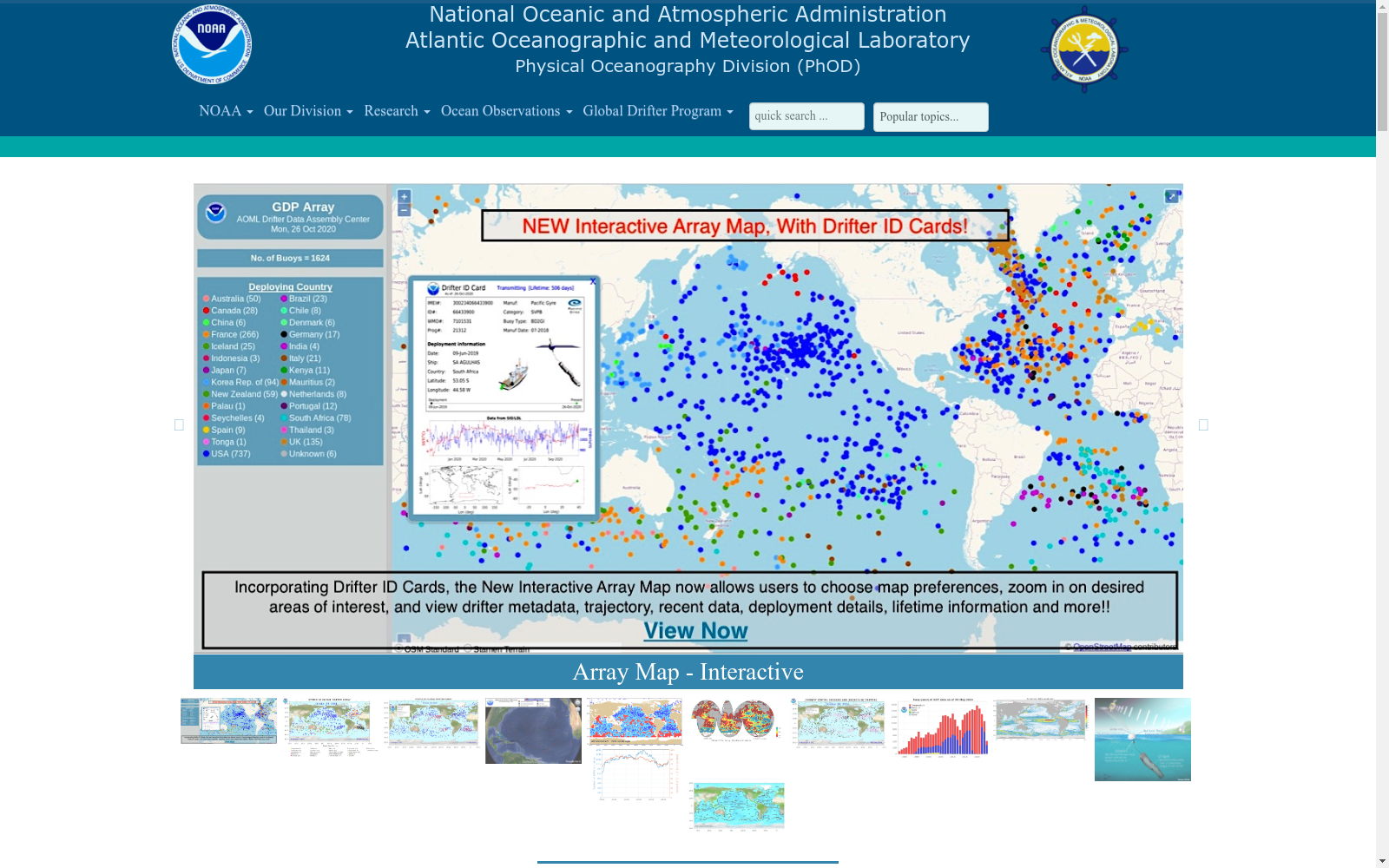1389x868 pixels.
Task: Click the scrollbar up arrow
Action: click(x=1382, y=7)
